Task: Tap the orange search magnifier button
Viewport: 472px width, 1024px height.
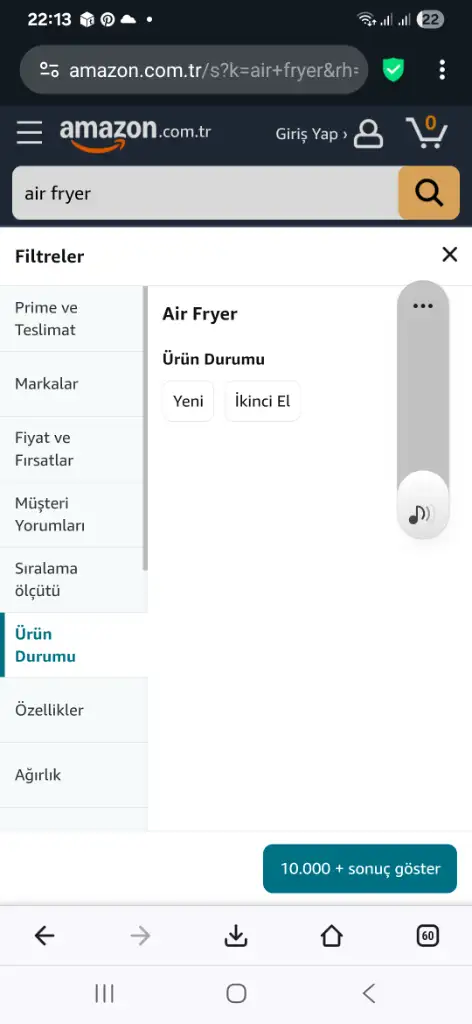Action: pos(429,193)
